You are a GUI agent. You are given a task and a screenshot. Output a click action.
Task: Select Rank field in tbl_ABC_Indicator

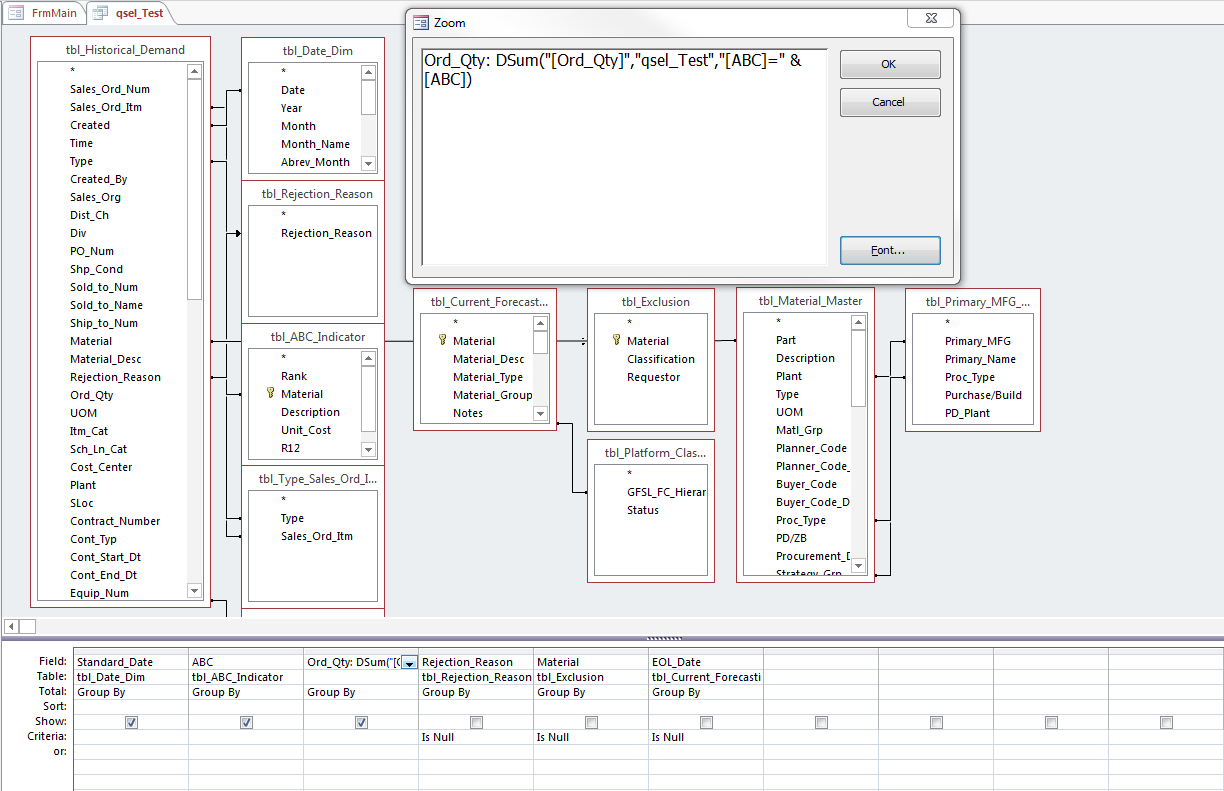pyautogui.click(x=294, y=376)
